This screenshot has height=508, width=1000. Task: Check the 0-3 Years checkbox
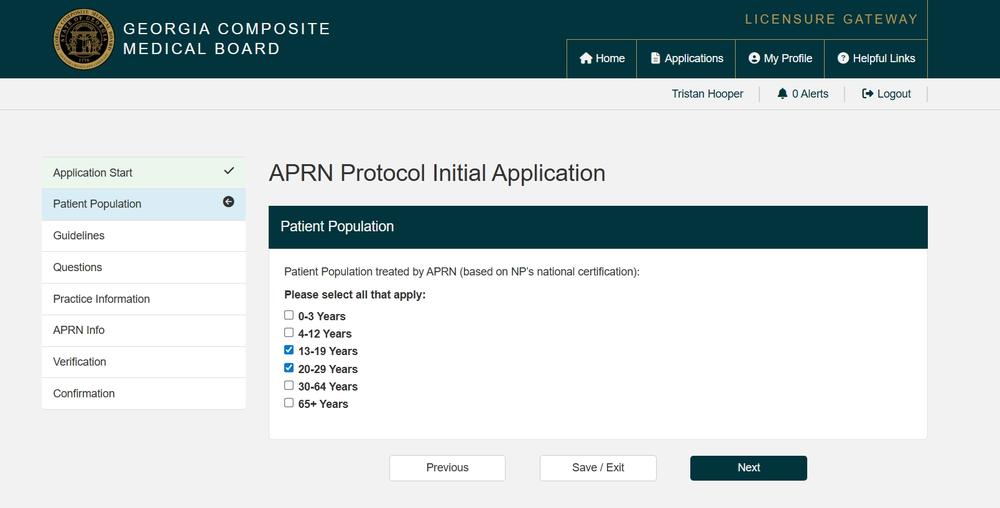289,315
